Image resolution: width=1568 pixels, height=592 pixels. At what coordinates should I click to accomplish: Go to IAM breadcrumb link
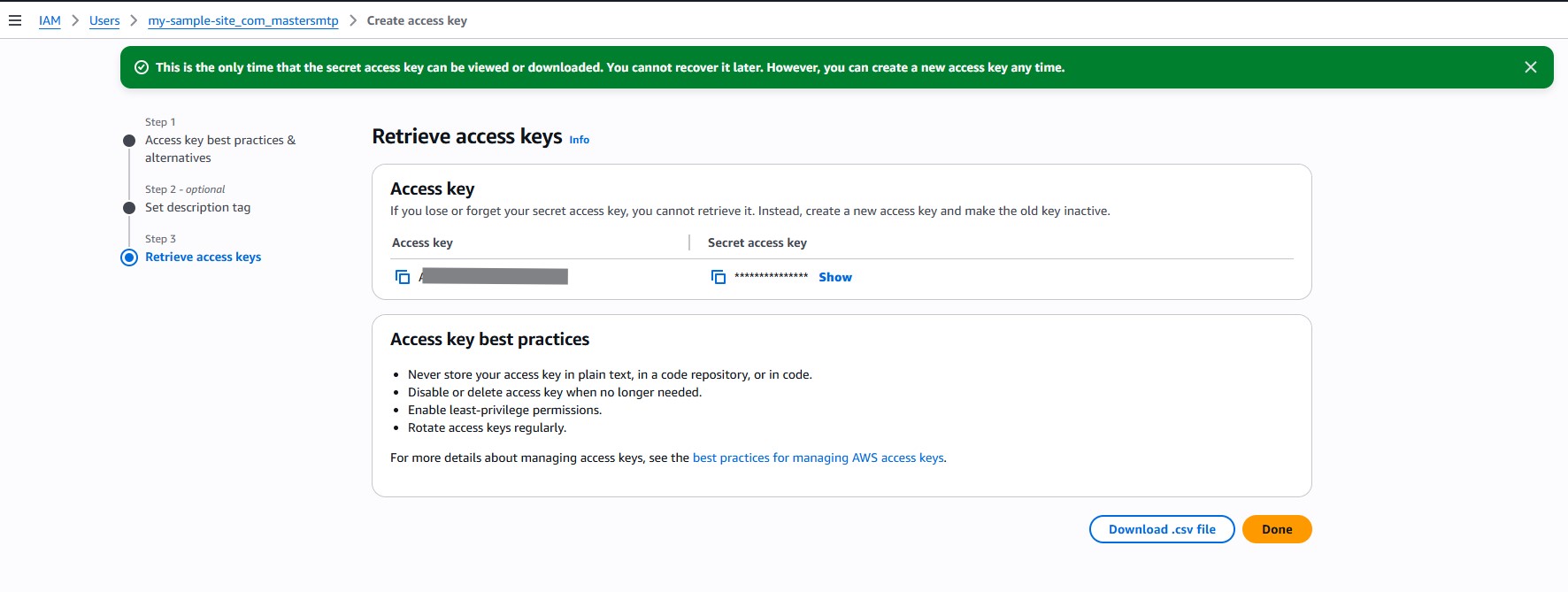[x=50, y=20]
